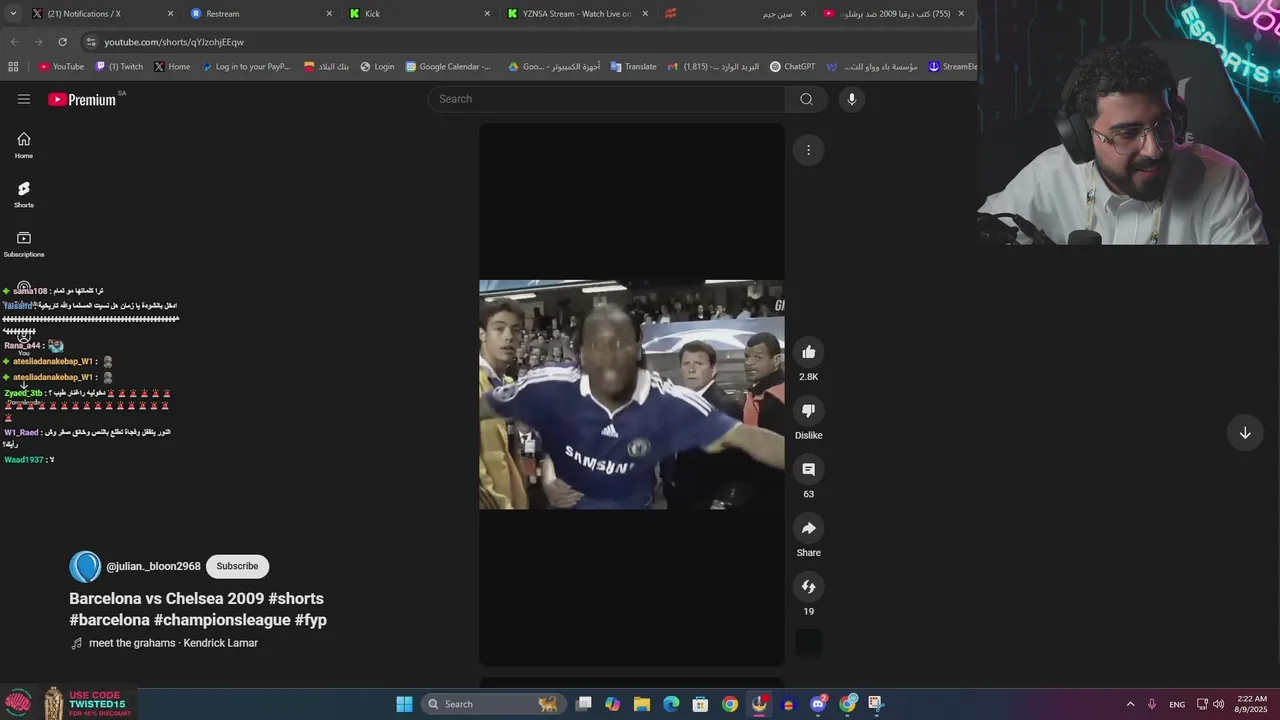Open the Translate bookmark
This screenshot has height=720, width=1280.
click(x=633, y=67)
